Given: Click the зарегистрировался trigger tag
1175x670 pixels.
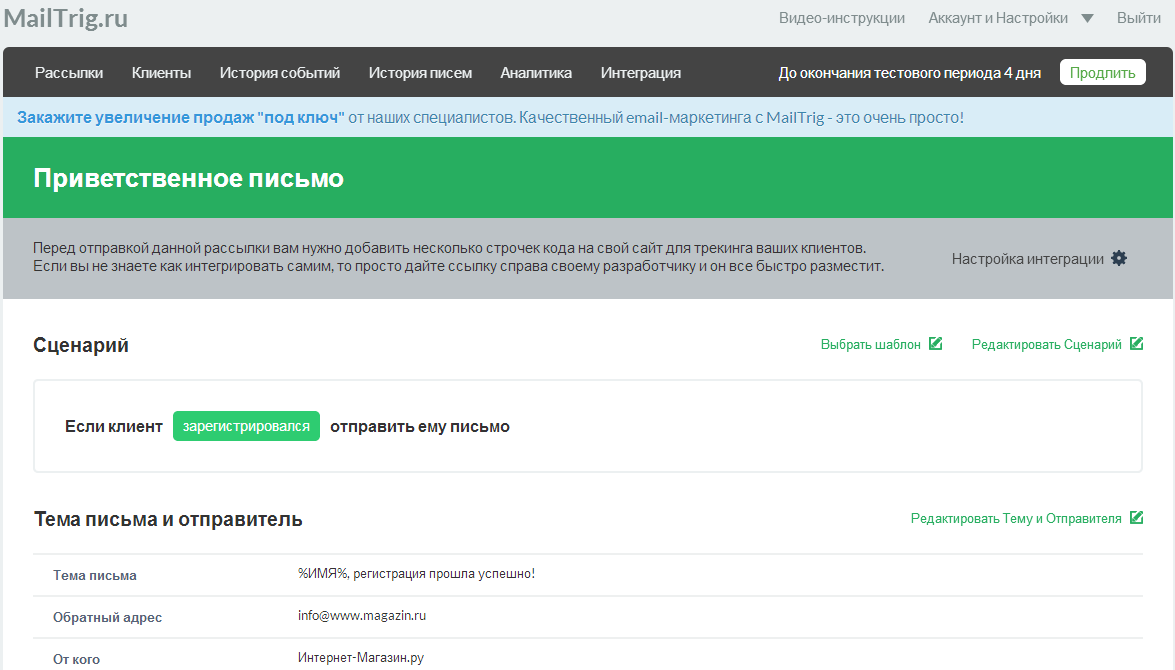Looking at the screenshot, I should pos(246,426).
